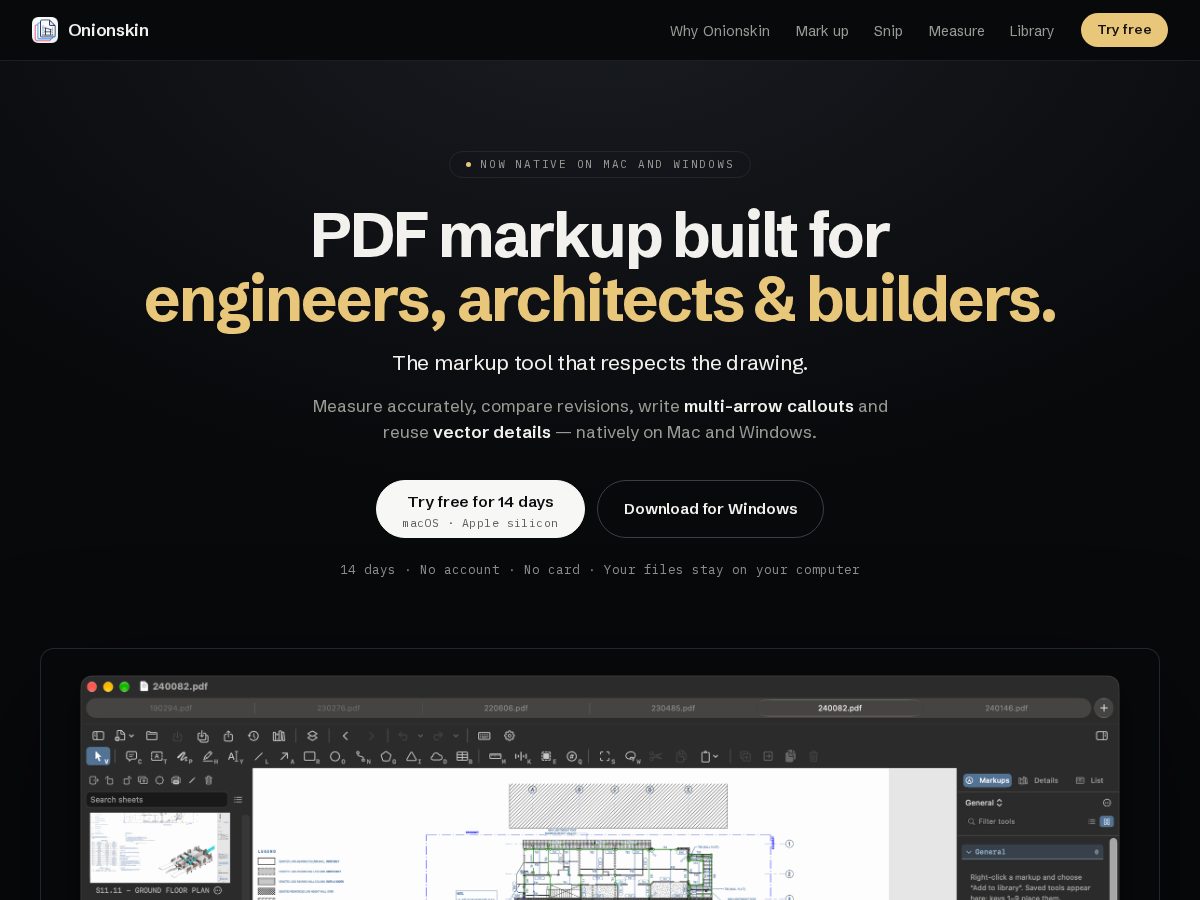Open the Library nav link
This screenshot has width=1200, height=900.
1031,31
